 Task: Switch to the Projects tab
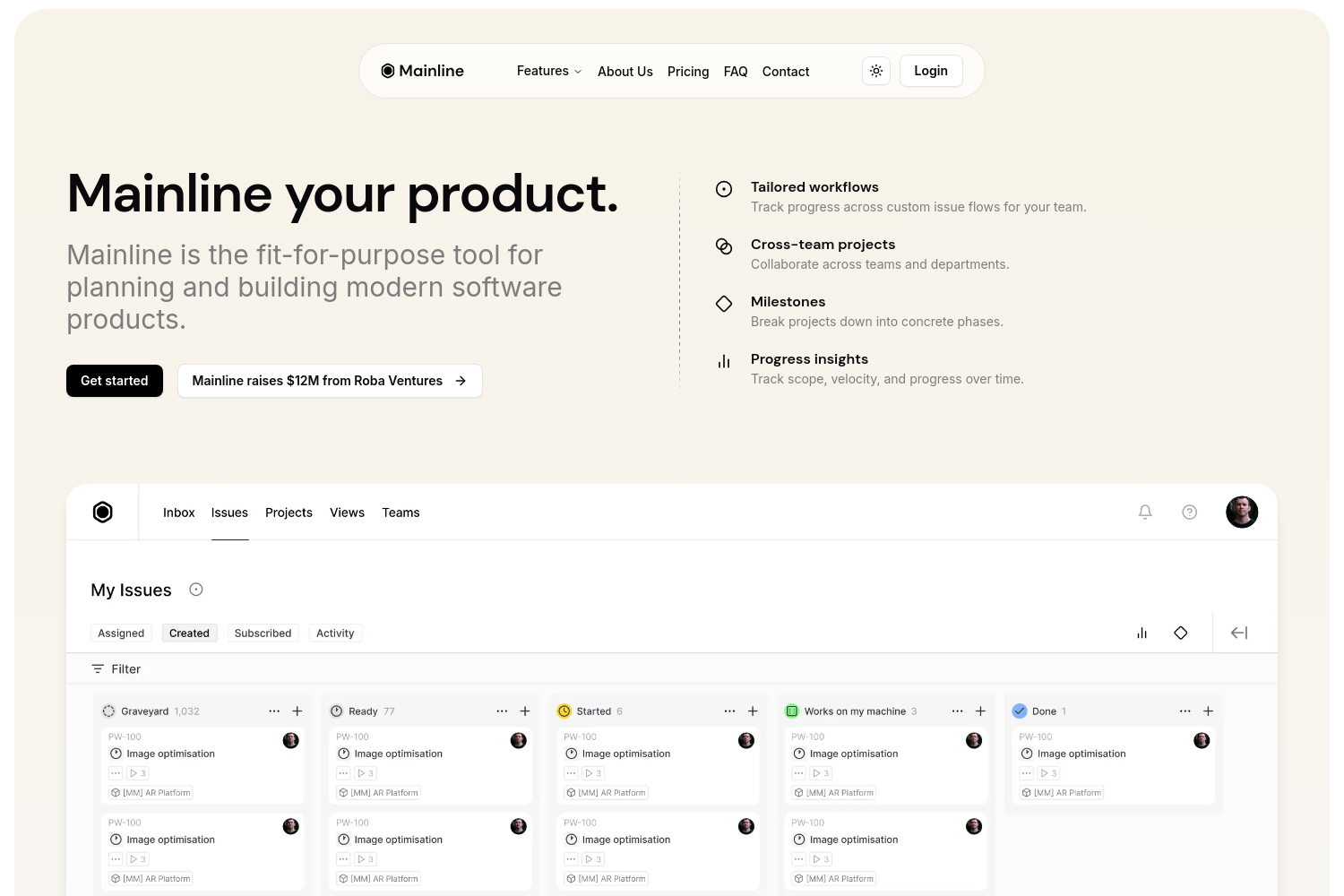pos(289,512)
